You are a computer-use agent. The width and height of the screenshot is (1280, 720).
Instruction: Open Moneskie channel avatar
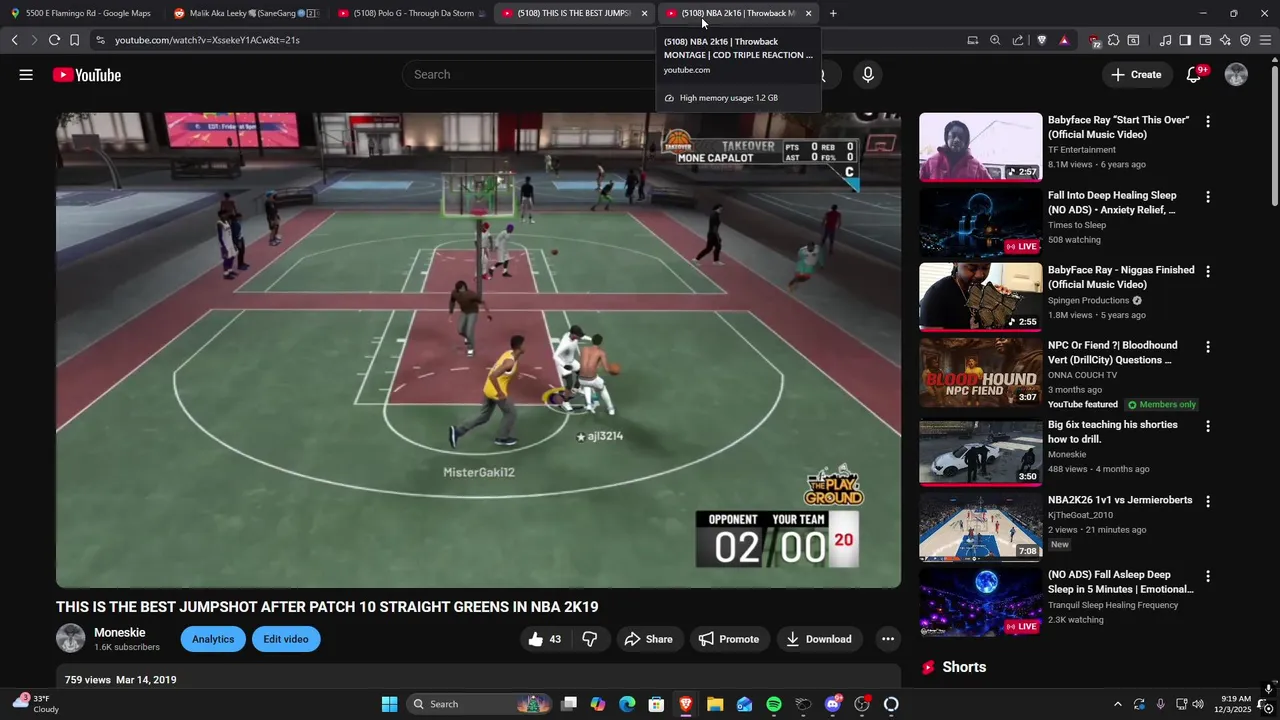tap(70, 638)
